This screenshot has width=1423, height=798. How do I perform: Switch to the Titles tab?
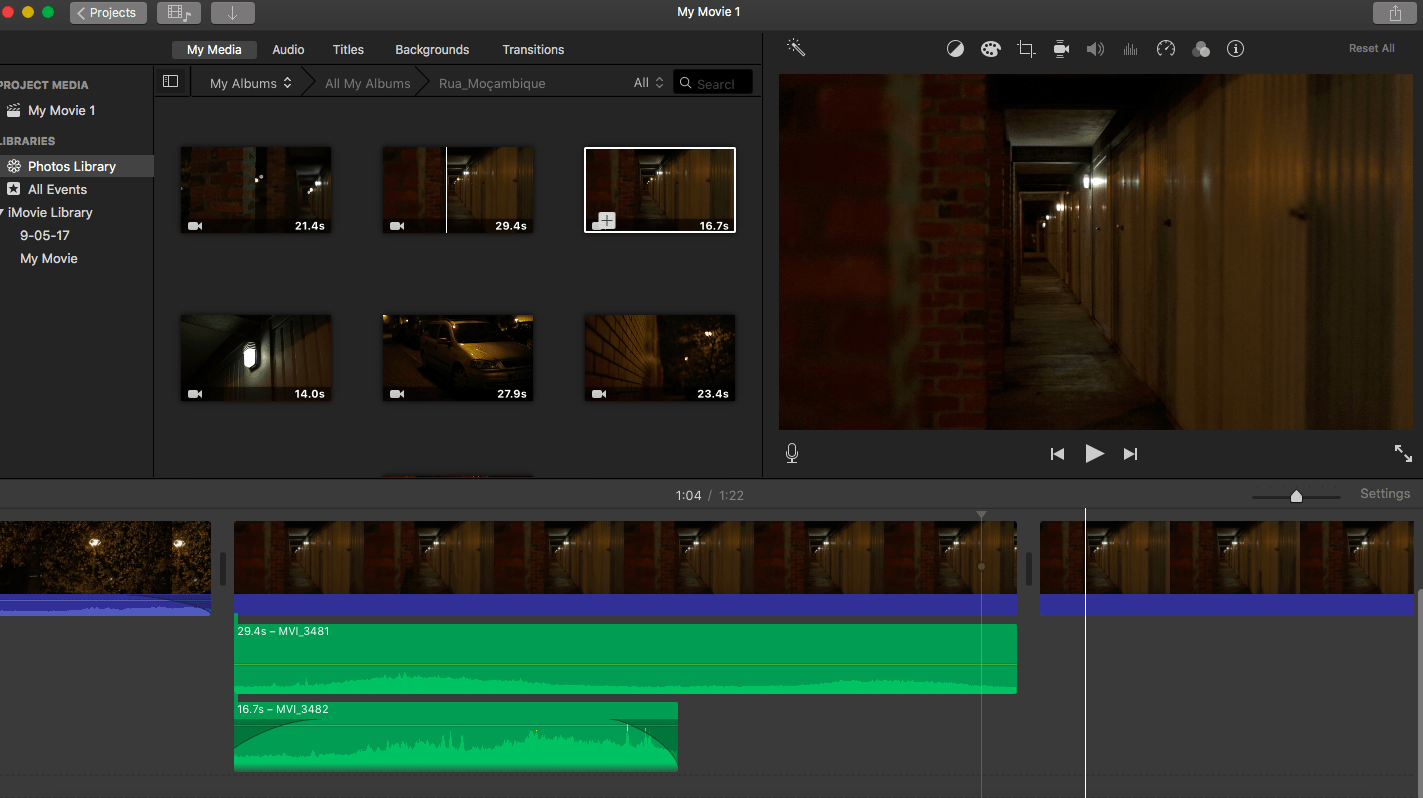point(348,49)
